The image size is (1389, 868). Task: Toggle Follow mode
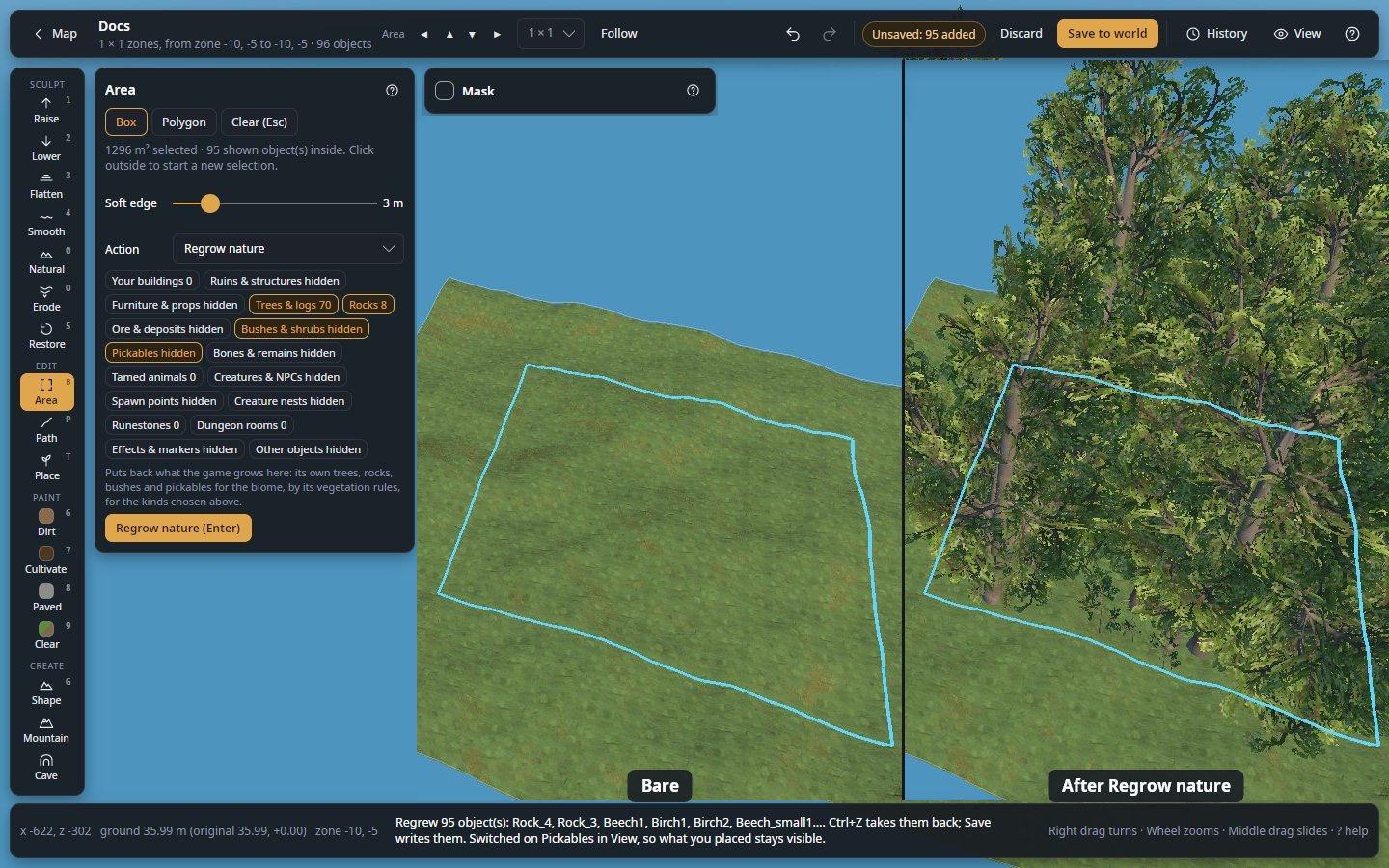tap(619, 34)
